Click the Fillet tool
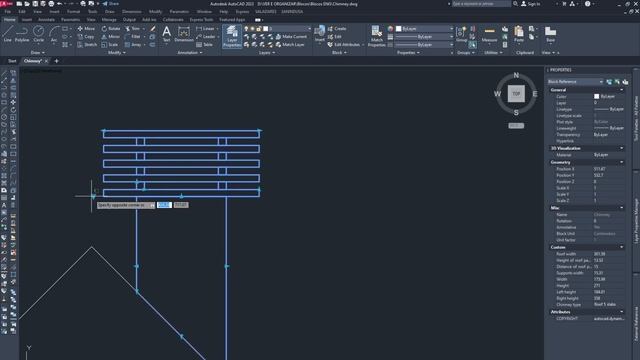Image resolution: width=640 pixels, height=360 pixels. [x=133, y=37]
